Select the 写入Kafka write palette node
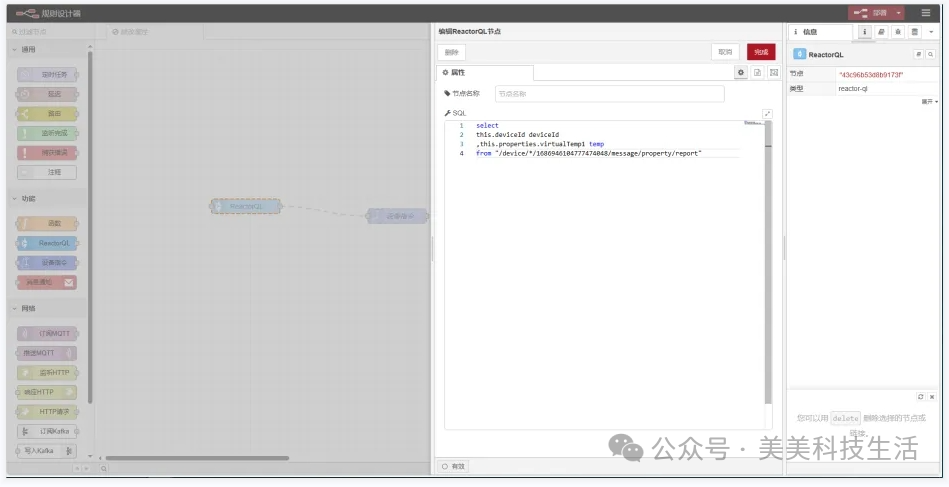 tap(47, 451)
